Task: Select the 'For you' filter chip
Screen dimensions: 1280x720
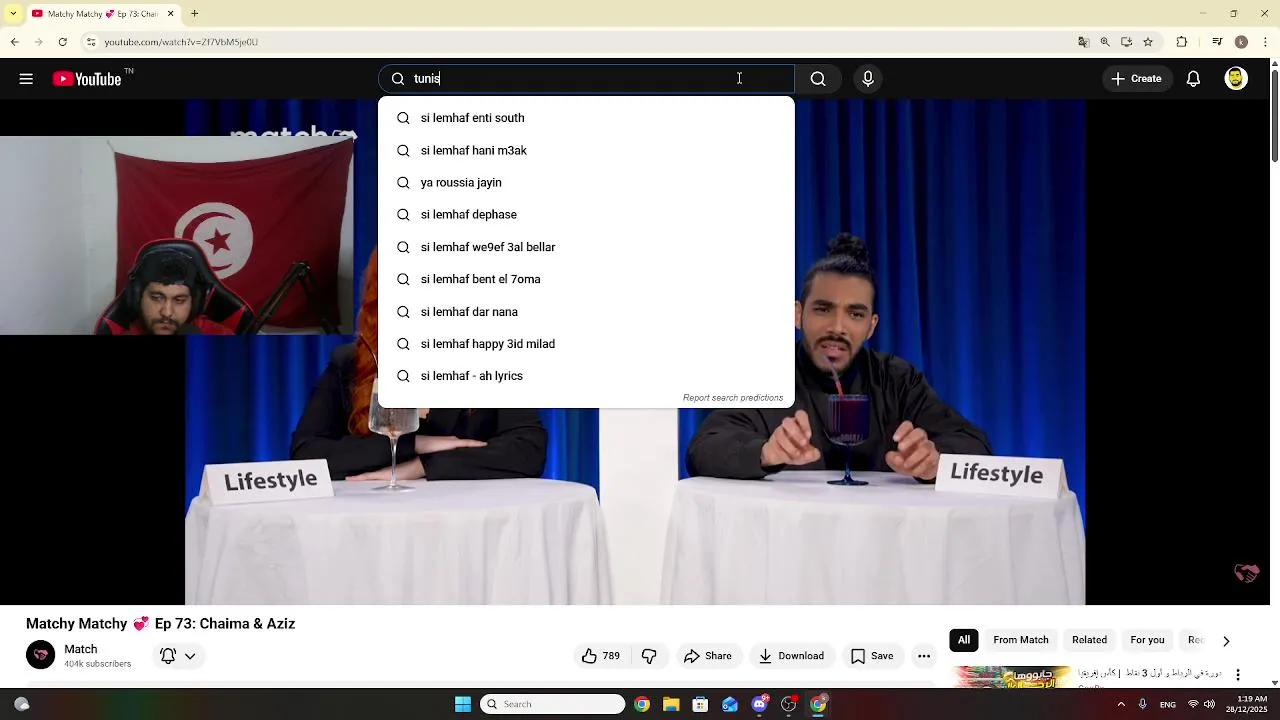Action: tap(1147, 640)
